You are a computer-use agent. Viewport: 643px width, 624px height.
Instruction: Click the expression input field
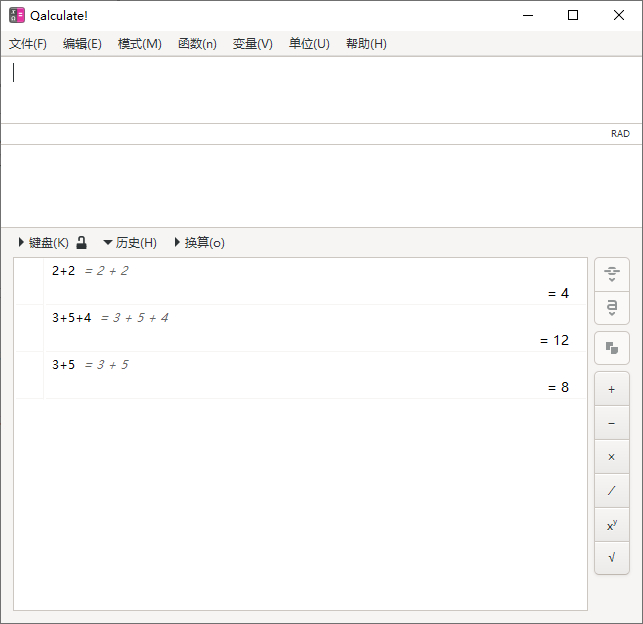(x=322, y=90)
